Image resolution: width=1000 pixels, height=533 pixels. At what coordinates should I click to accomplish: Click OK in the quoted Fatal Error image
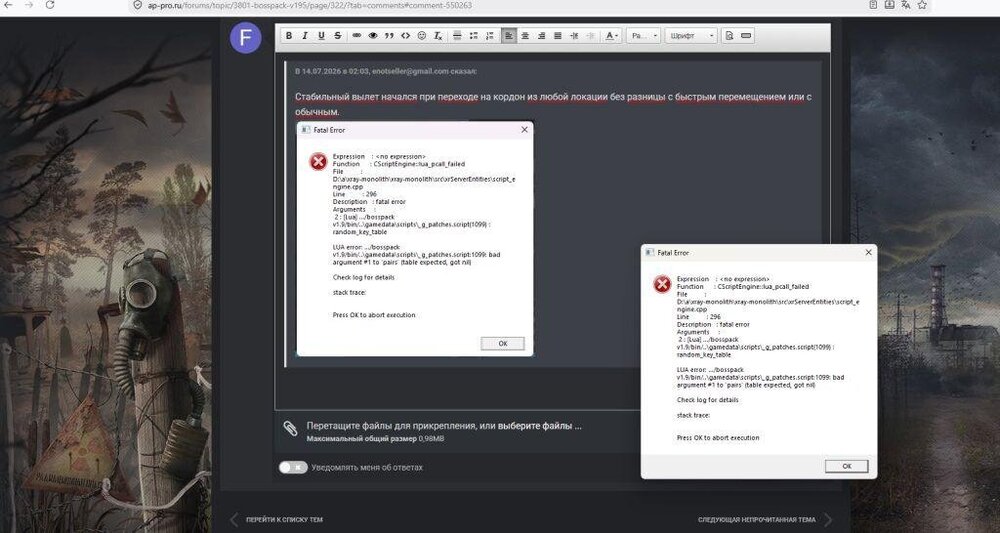click(x=503, y=344)
